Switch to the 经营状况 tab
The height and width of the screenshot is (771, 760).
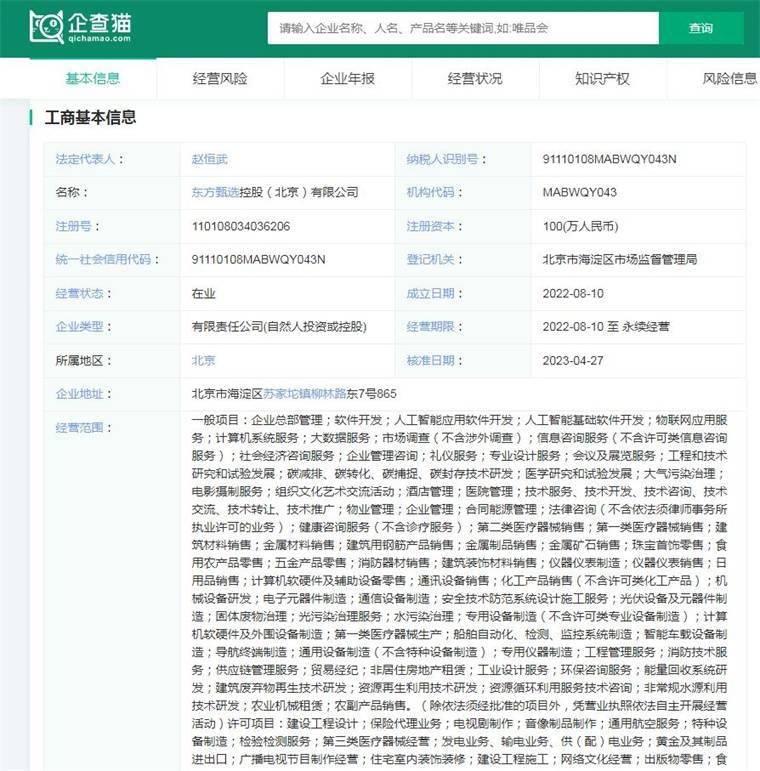(475, 79)
